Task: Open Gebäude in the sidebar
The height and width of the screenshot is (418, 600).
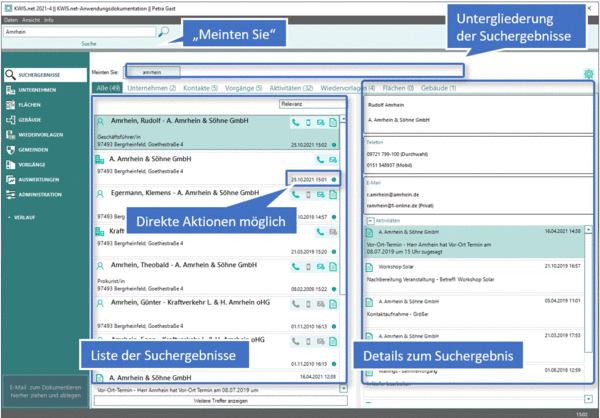Action: tap(30, 118)
